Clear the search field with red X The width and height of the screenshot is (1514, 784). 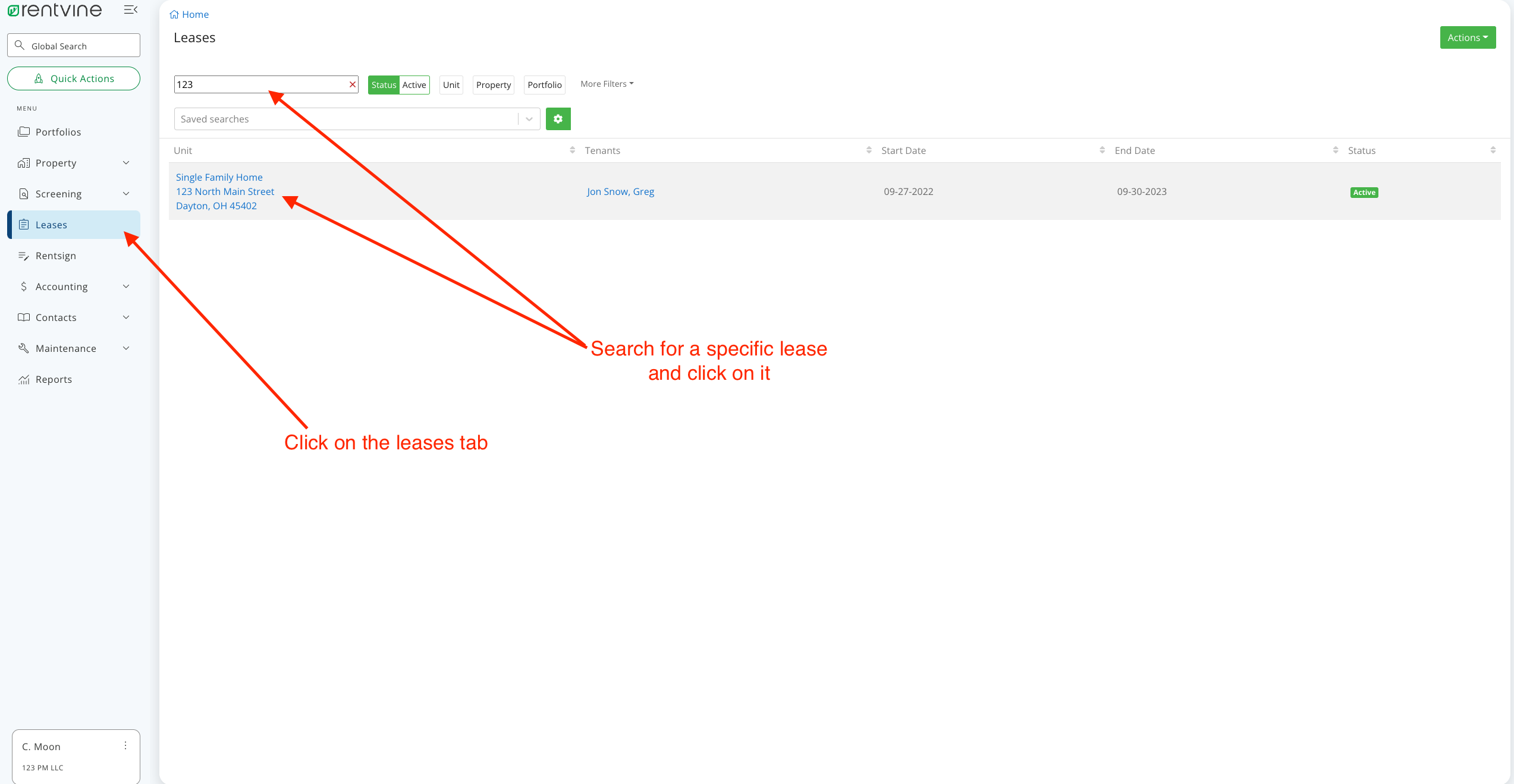353,84
